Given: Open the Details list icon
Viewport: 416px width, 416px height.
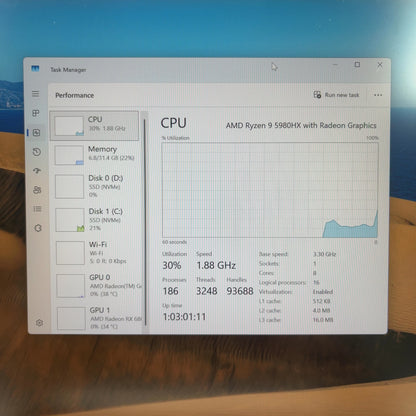Looking at the screenshot, I should tap(37, 209).
